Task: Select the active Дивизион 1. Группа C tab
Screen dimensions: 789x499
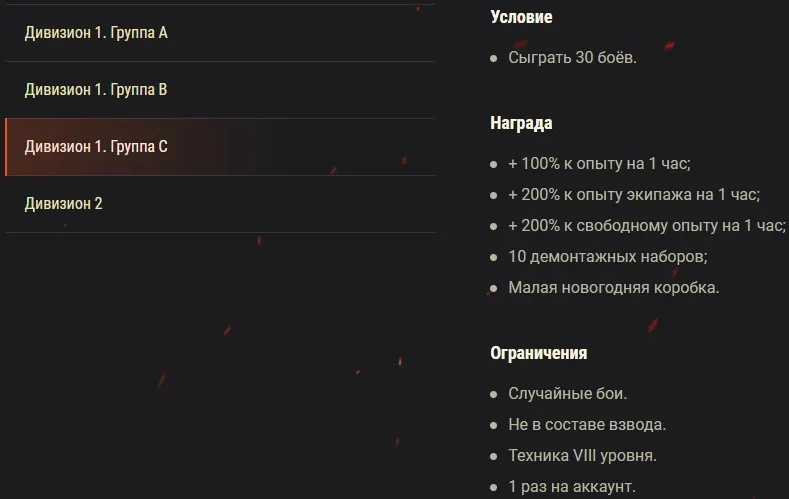Action: (96, 147)
